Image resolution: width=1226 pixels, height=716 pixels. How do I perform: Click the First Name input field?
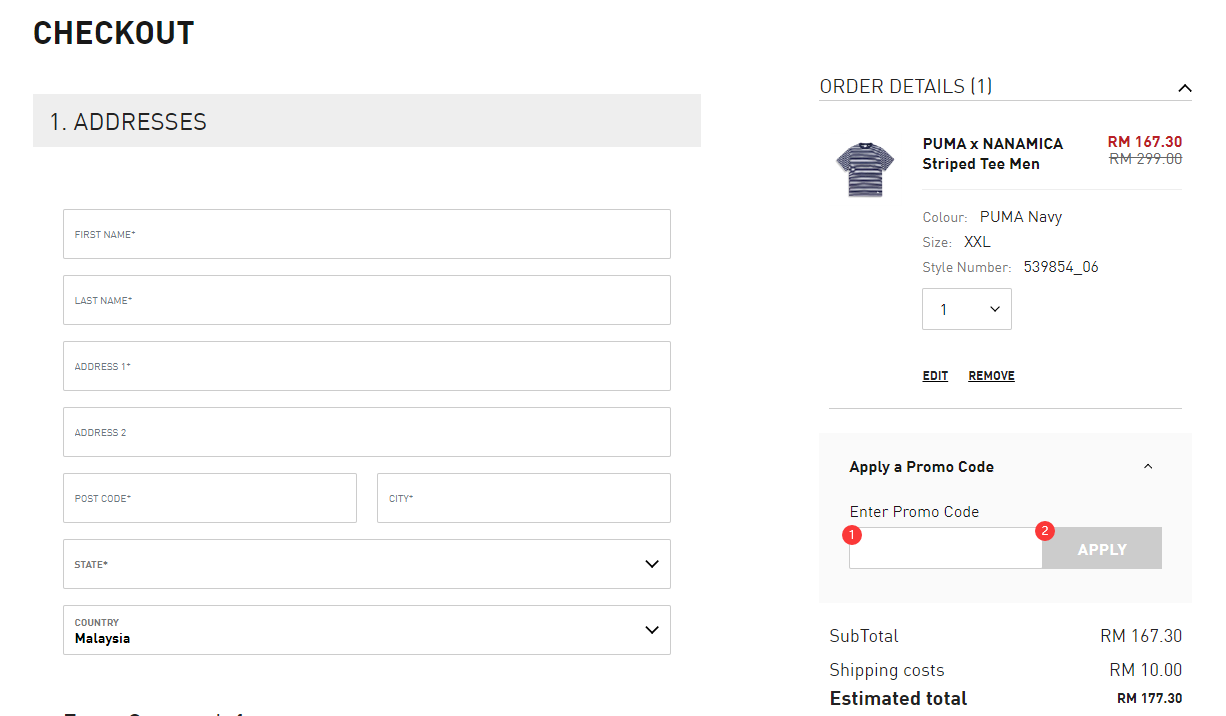(367, 234)
